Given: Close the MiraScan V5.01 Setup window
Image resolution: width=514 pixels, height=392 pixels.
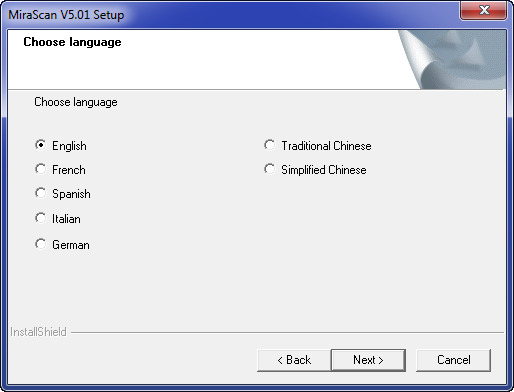Looking at the screenshot, I should tap(484, 10).
